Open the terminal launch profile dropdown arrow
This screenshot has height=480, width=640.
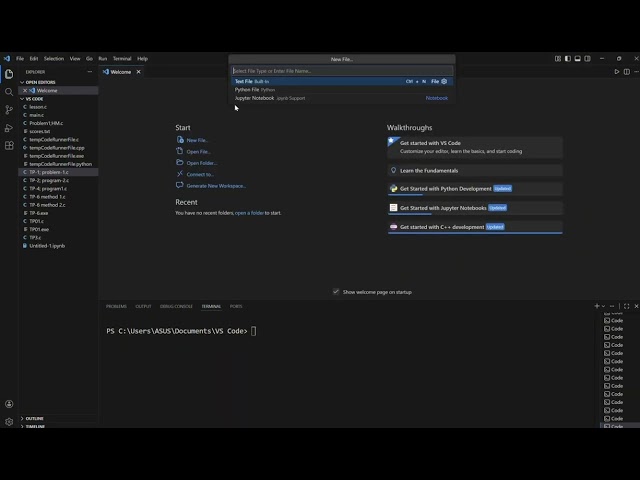pyautogui.click(x=603, y=306)
